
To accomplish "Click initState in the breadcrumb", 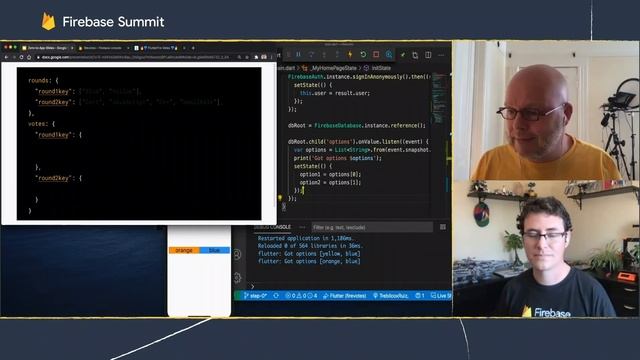I will 381,68.
